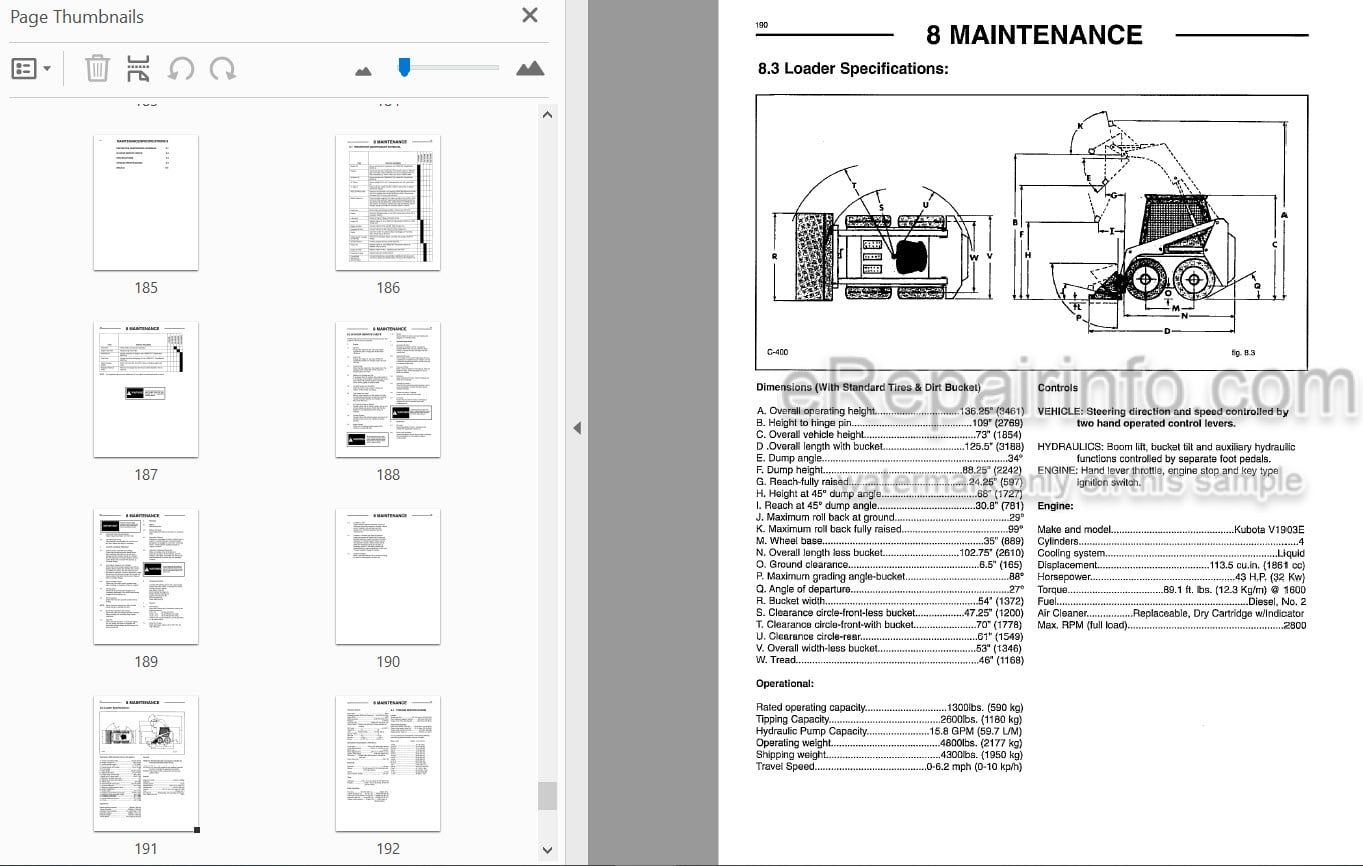Click the '8.3 Loader Specifications:' heading
The height and width of the screenshot is (866, 1363).
[x=853, y=69]
